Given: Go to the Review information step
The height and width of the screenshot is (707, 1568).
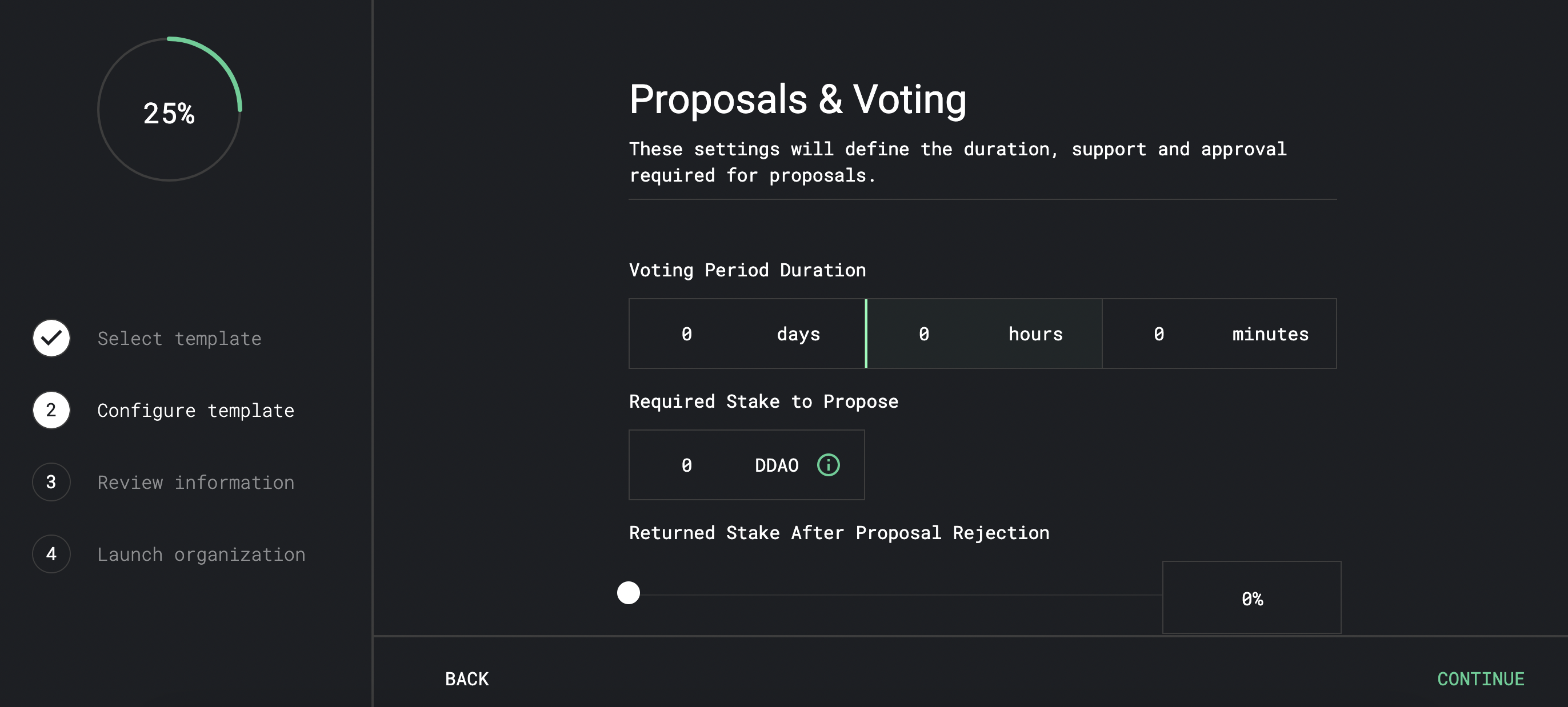Looking at the screenshot, I should coord(195,482).
